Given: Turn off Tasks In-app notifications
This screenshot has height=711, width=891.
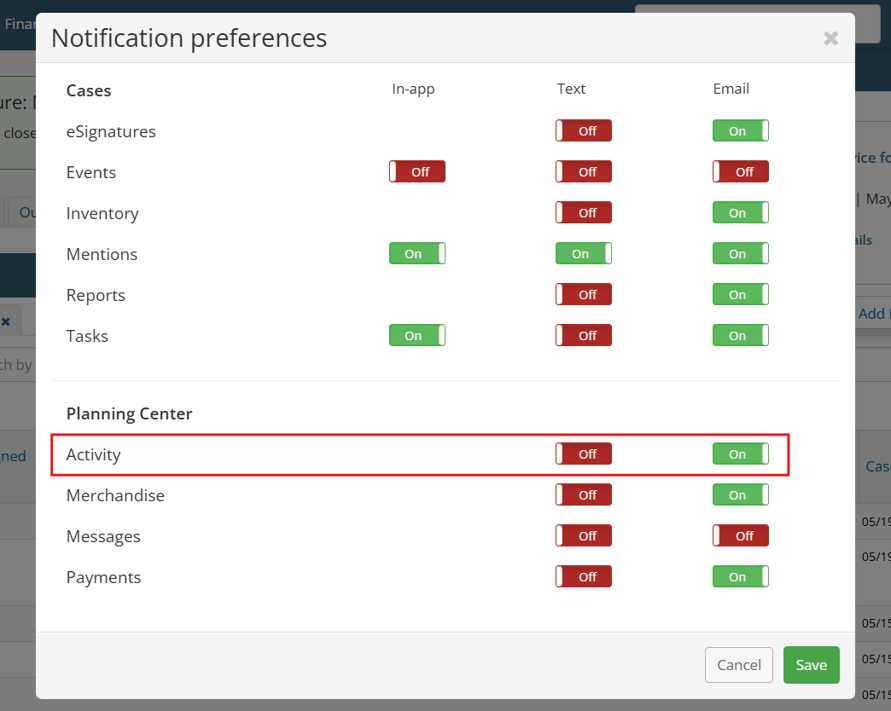Looking at the screenshot, I should 417,335.
